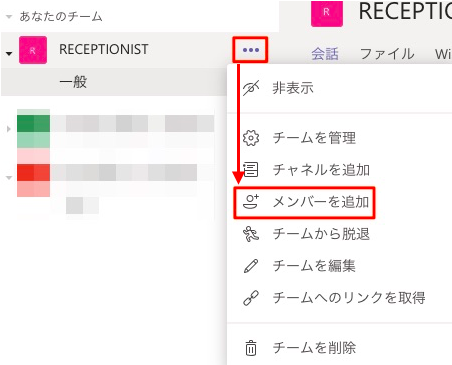Click the pencil icon for チームを編集
452x365 pixels.
tap(251, 266)
